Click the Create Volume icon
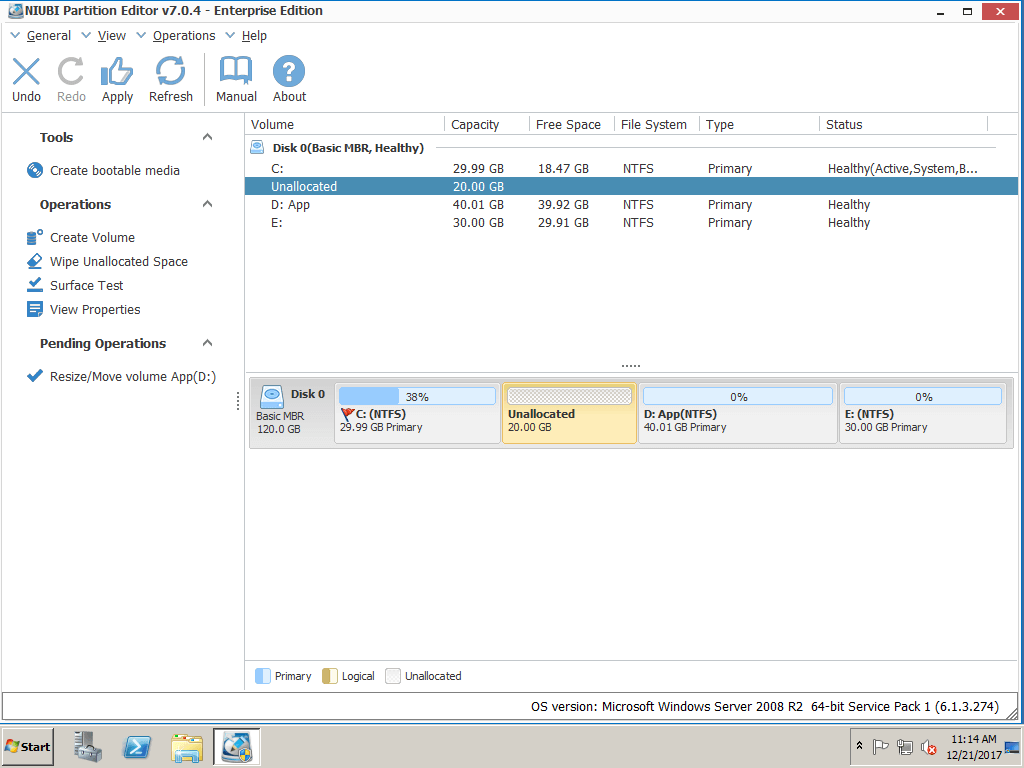This screenshot has height=768, width=1024. pos(35,237)
